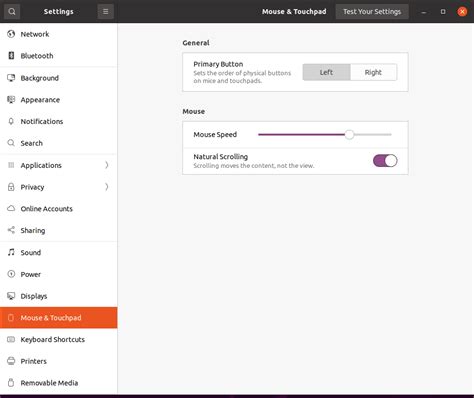Switch to the Background panel
The image size is (474, 398).
coord(59,78)
